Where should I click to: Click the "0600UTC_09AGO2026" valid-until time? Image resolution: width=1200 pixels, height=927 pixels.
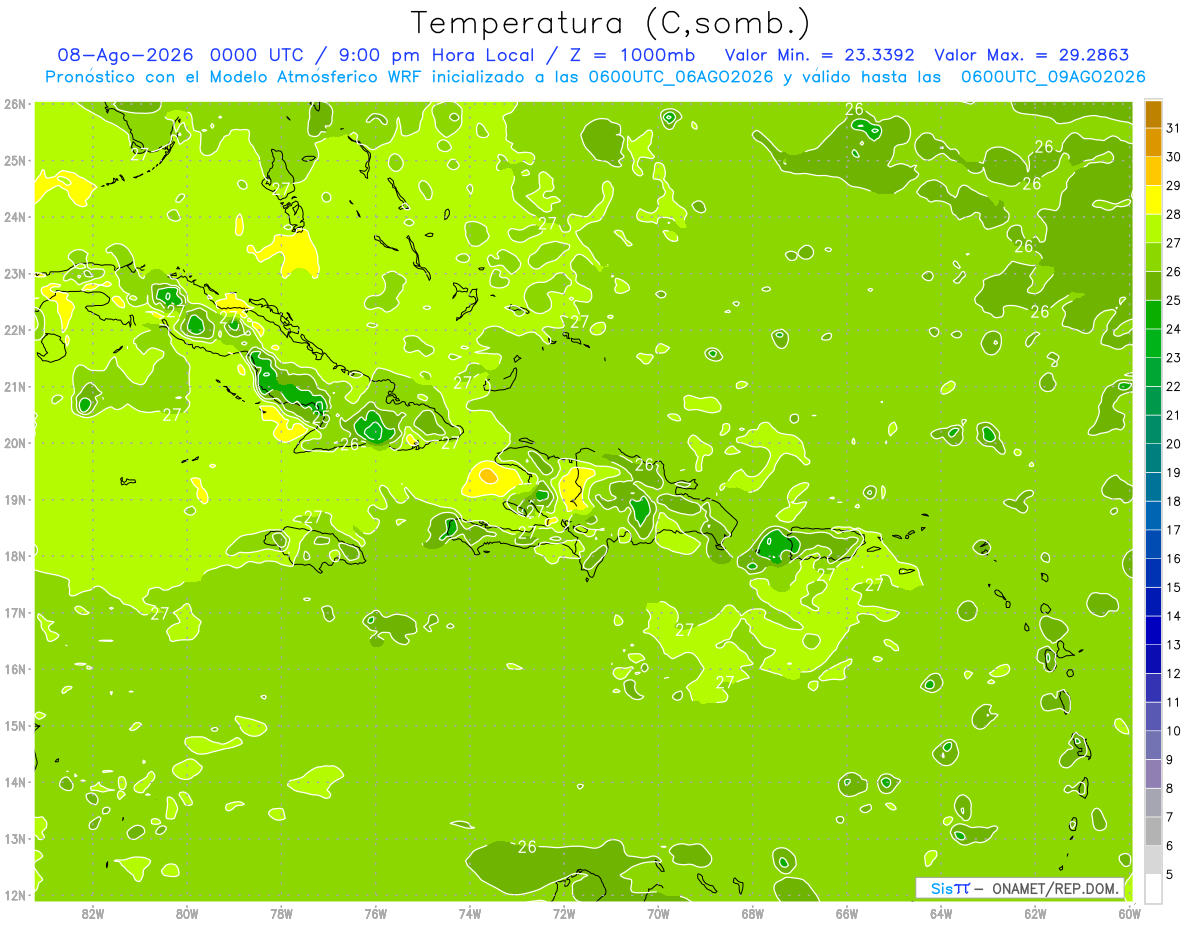tap(1053, 76)
